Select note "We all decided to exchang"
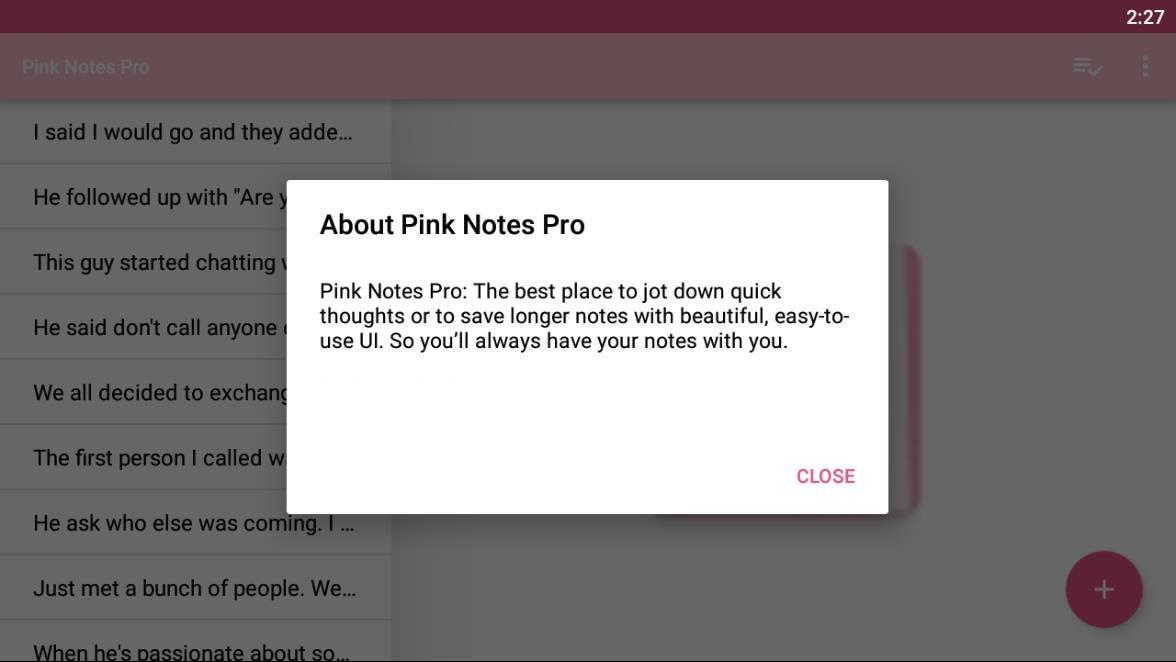The height and width of the screenshot is (662, 1176). tap(143, 393)
